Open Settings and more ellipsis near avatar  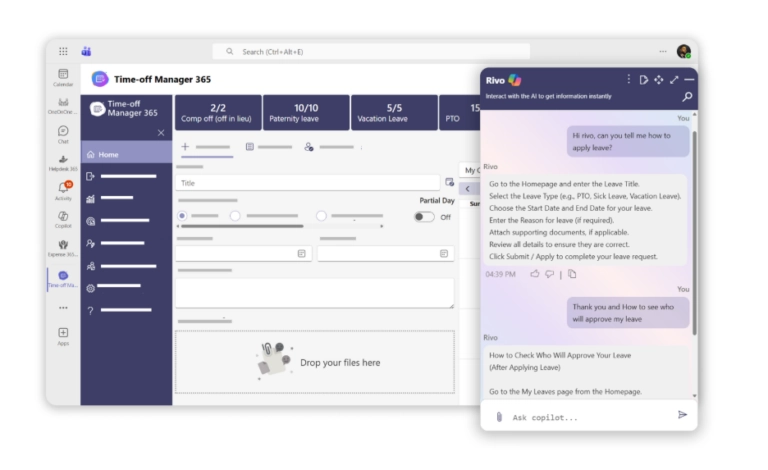[663, 51]
